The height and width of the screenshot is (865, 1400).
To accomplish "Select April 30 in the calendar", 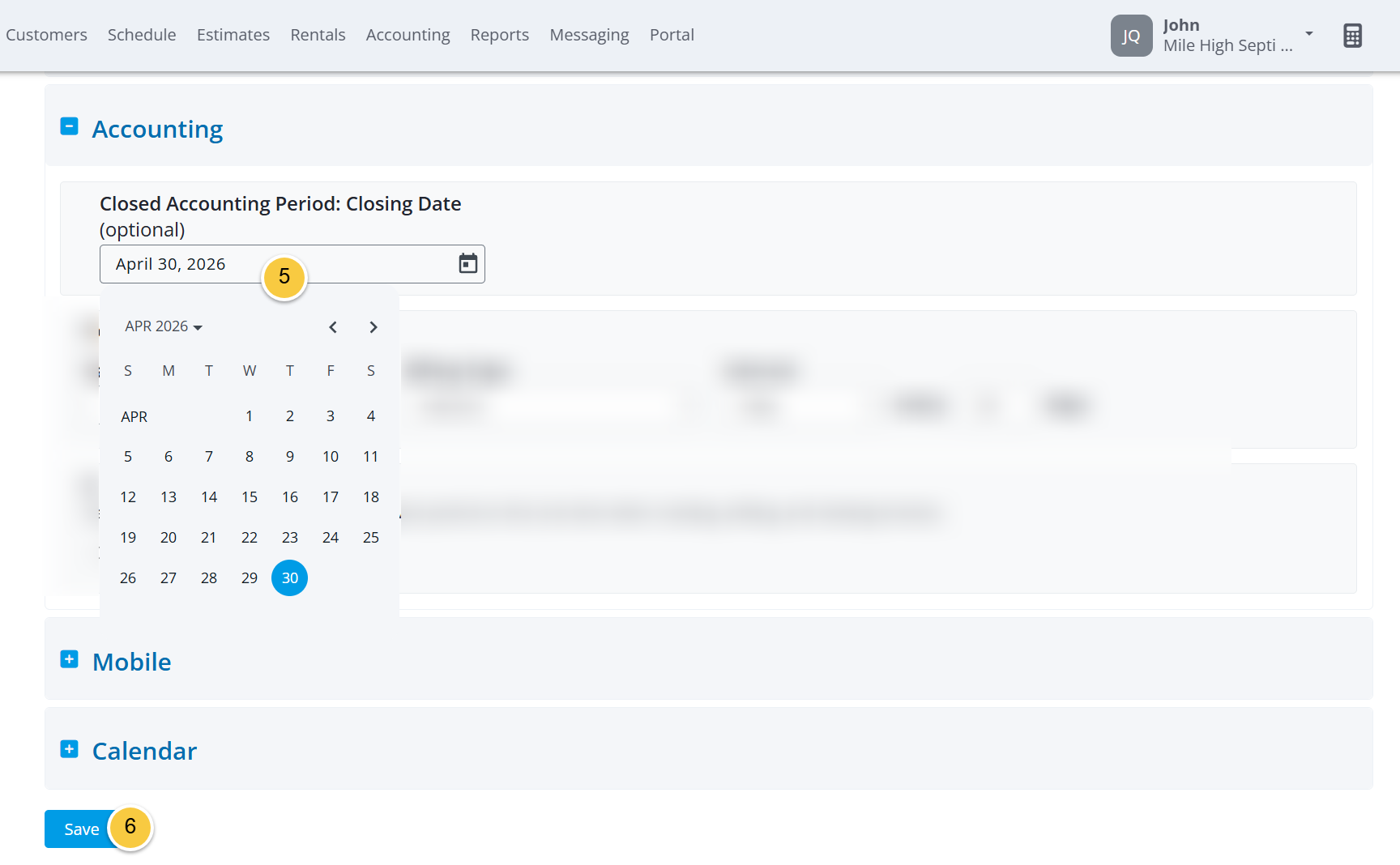I will point(290,578).
